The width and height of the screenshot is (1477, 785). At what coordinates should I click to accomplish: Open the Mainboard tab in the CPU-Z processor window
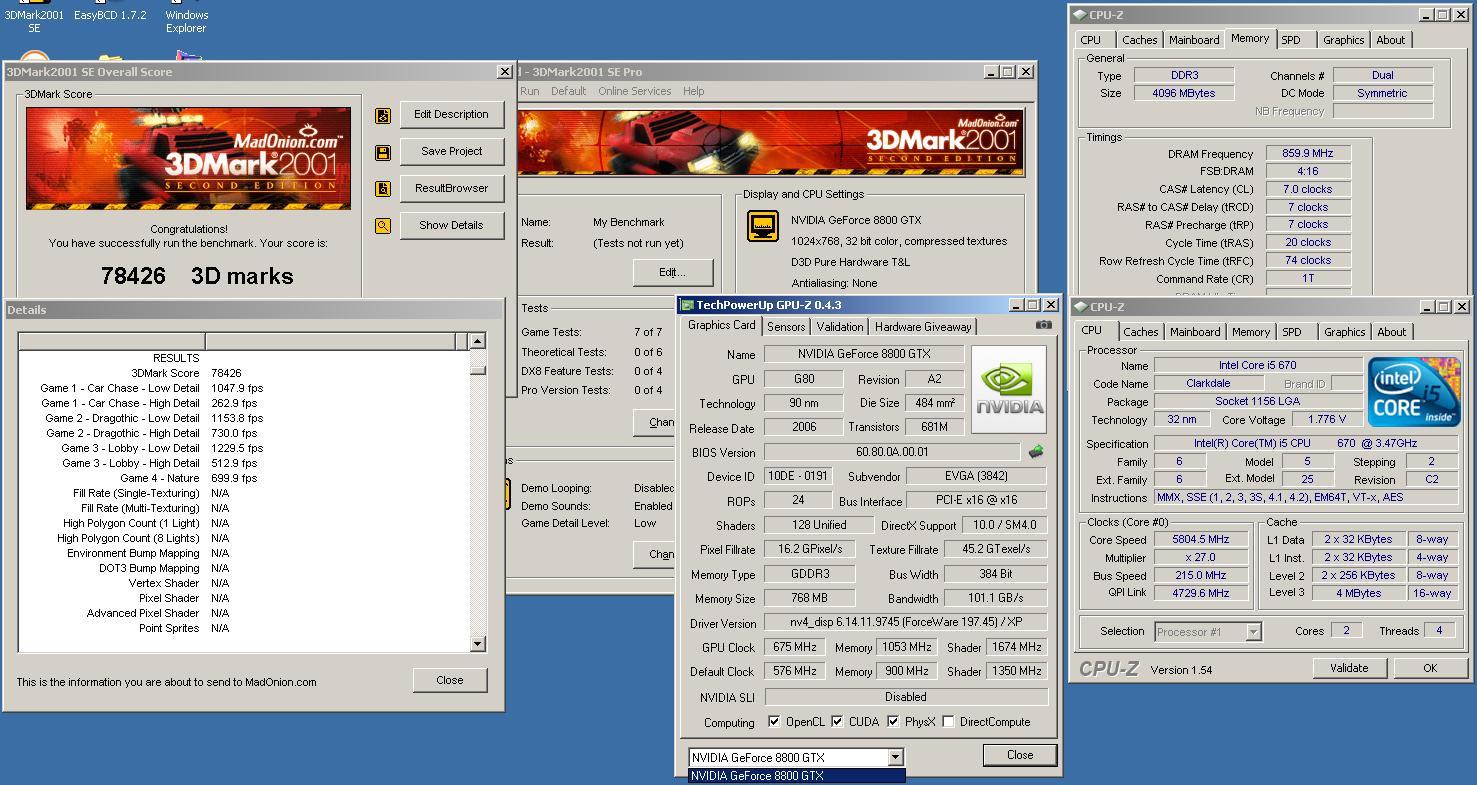[1195, 332]
